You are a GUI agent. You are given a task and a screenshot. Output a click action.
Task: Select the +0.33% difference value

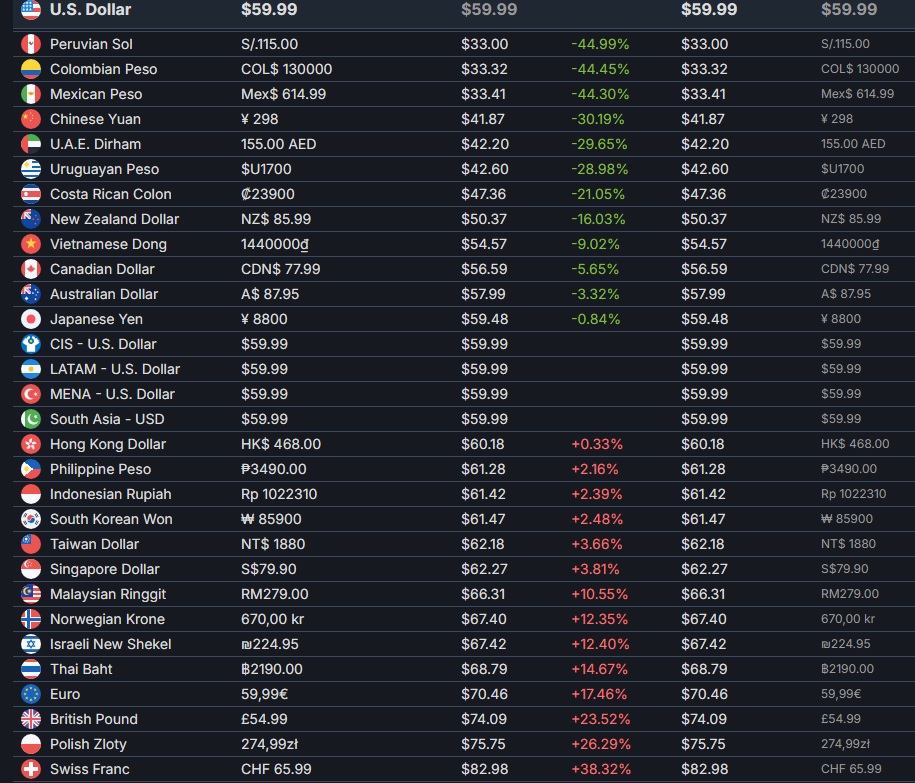(597, 444)
